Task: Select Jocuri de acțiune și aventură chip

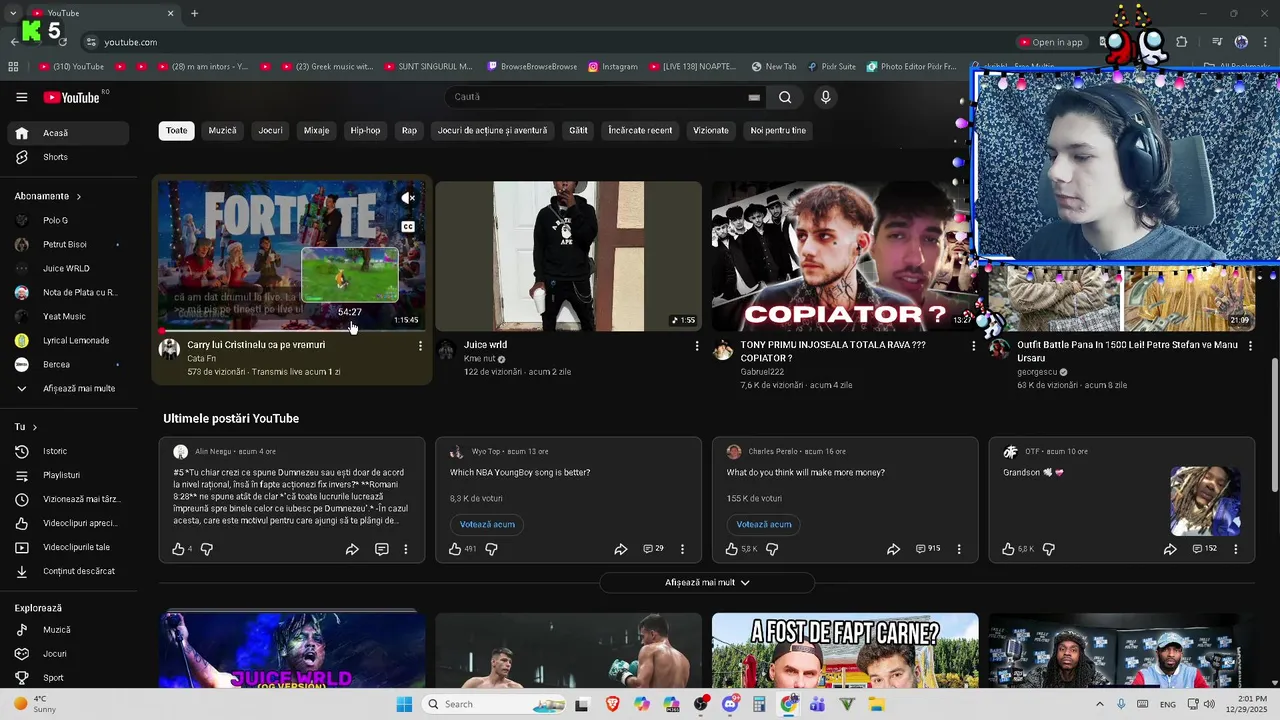Action: (492, 131)
